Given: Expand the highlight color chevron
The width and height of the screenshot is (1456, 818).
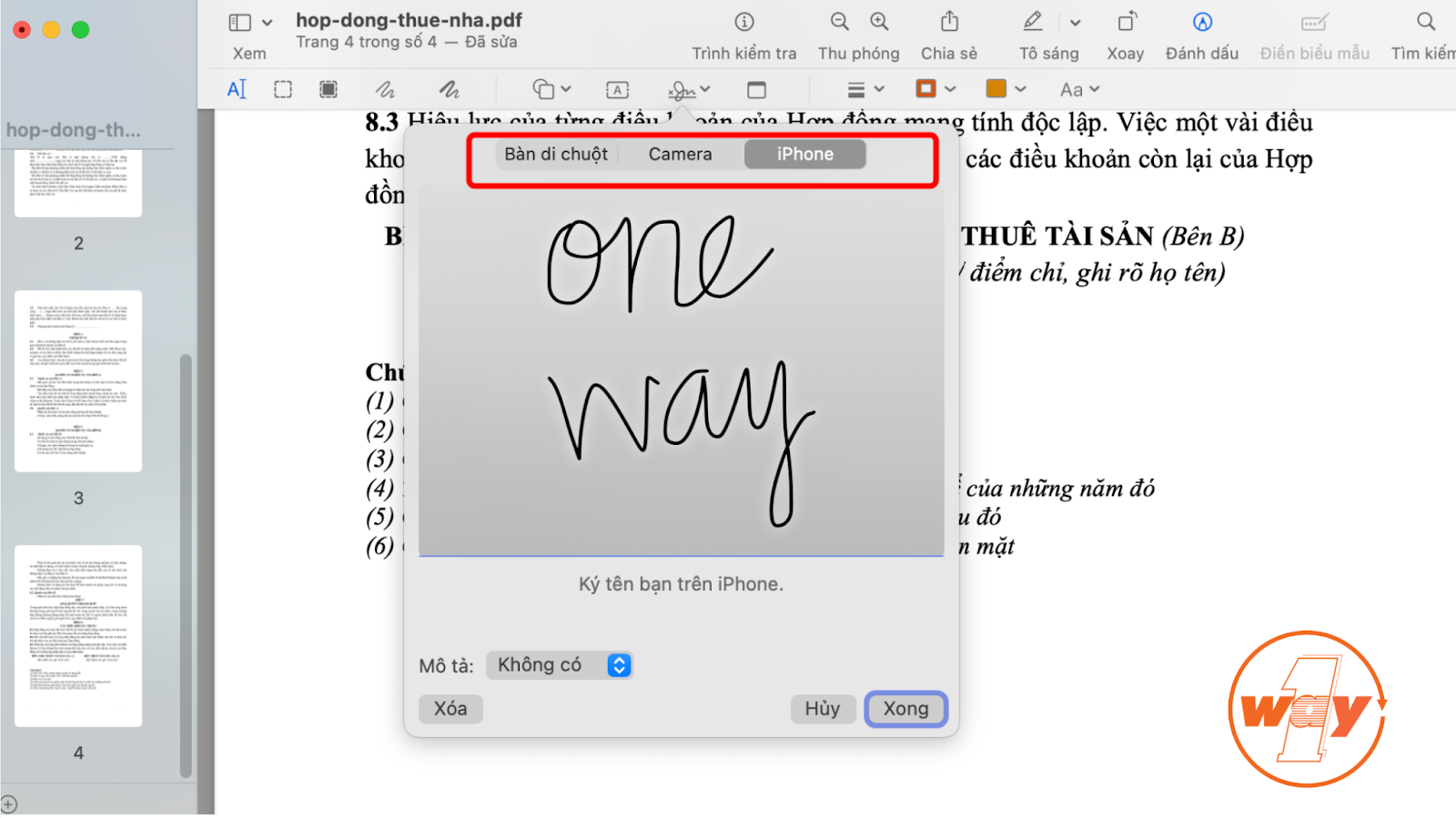Looking at the screenshot, I should coord(1076,23).
